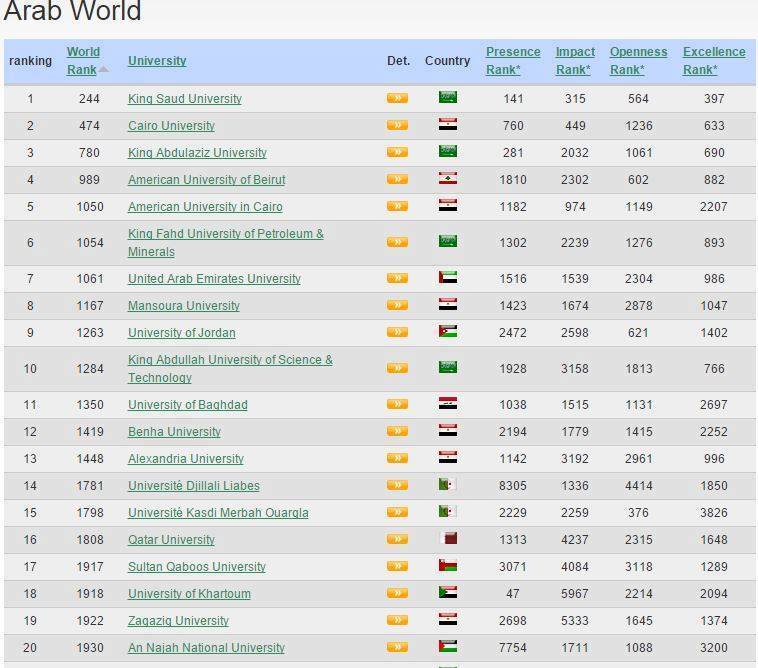Viewport: 758px width, 668px height.
Task: Open details icon for An Najah National University
Action: (x=397, y=647)
